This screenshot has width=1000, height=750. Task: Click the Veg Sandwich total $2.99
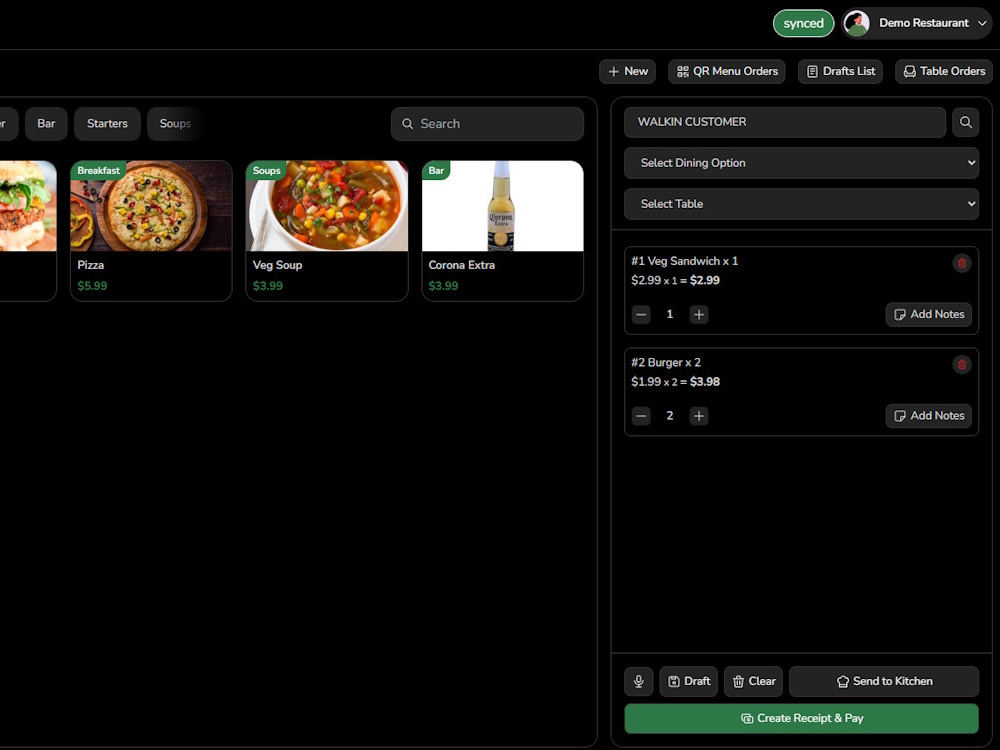coord(705,280)
